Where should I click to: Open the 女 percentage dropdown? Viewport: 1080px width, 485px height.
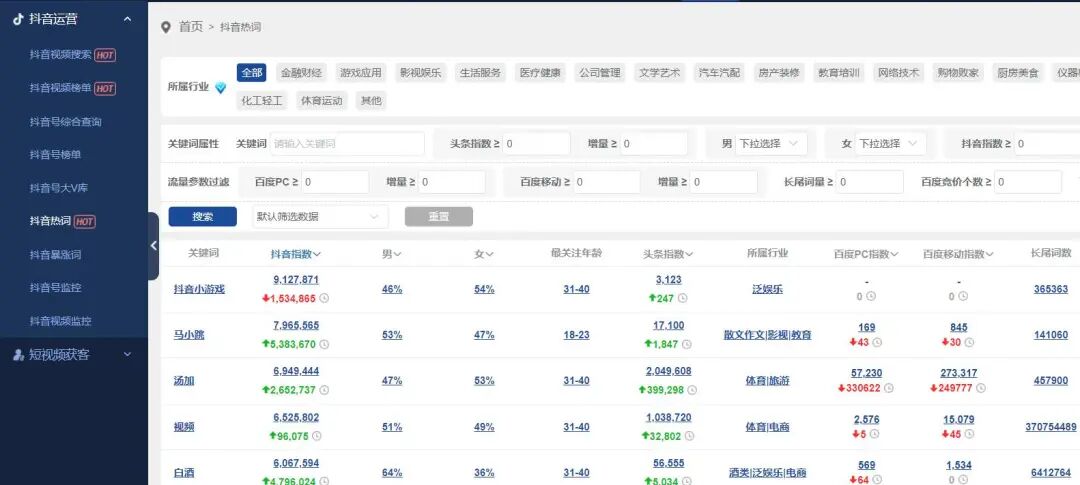click(890, 144)
